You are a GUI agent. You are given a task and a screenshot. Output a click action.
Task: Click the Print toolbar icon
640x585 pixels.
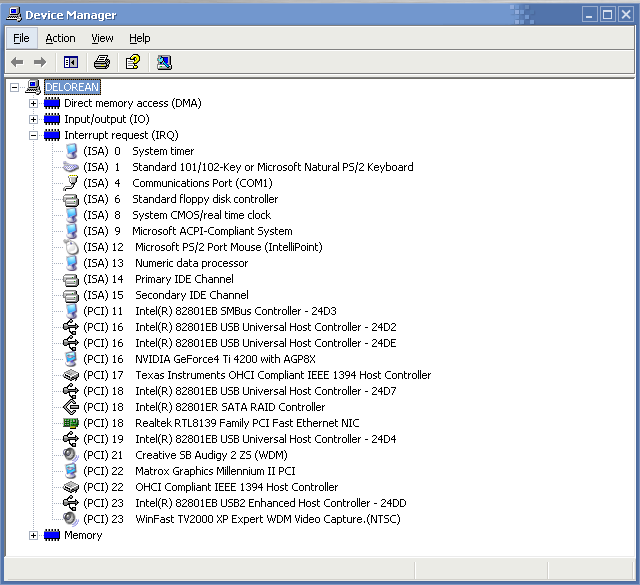coord(102,62)
